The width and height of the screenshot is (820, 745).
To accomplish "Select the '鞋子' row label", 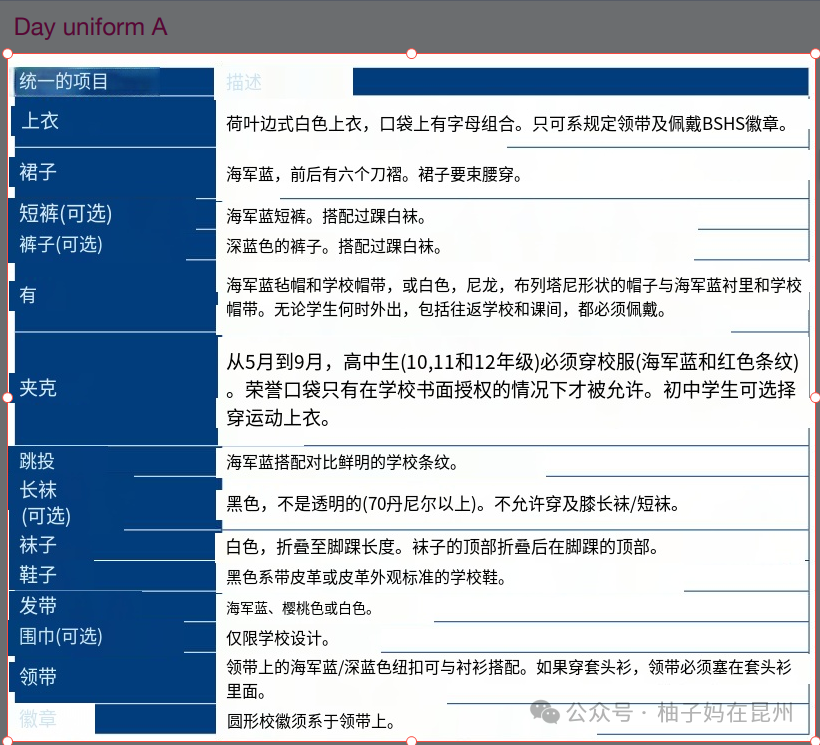I will point(38,575).
